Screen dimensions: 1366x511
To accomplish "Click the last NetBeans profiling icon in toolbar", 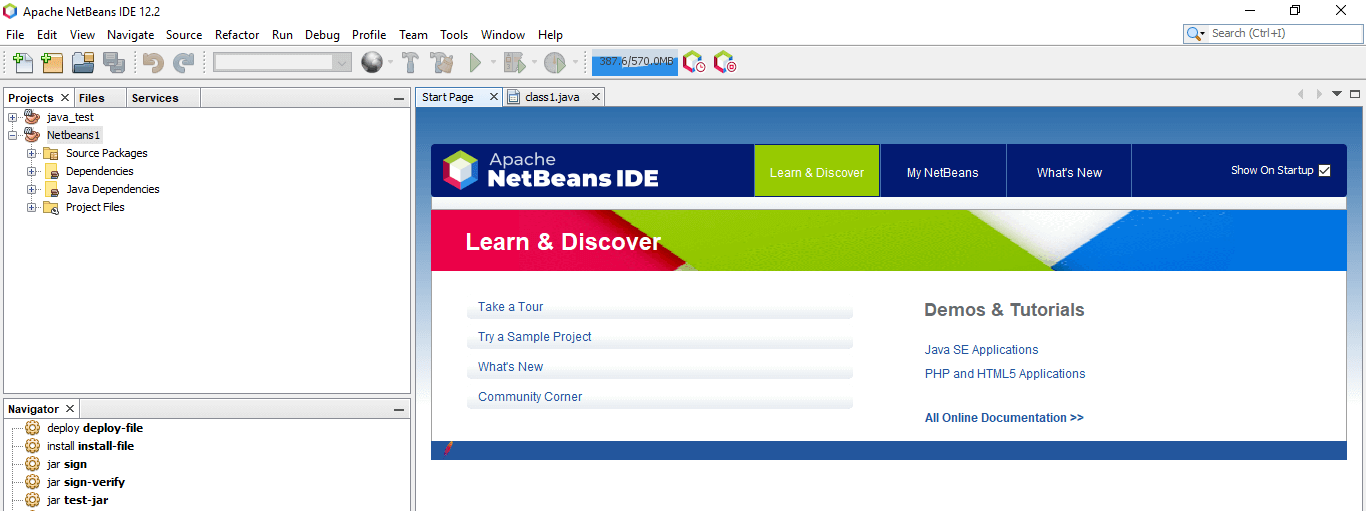I will coord(725,63).
